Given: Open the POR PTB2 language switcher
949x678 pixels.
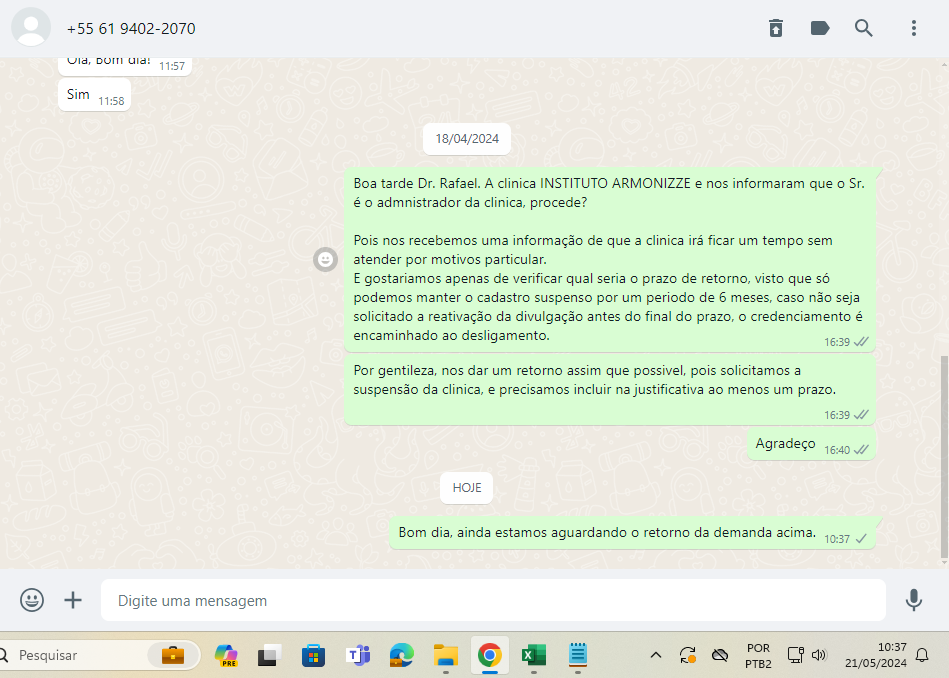Looking at the screenshot, I should pos(758,656).
